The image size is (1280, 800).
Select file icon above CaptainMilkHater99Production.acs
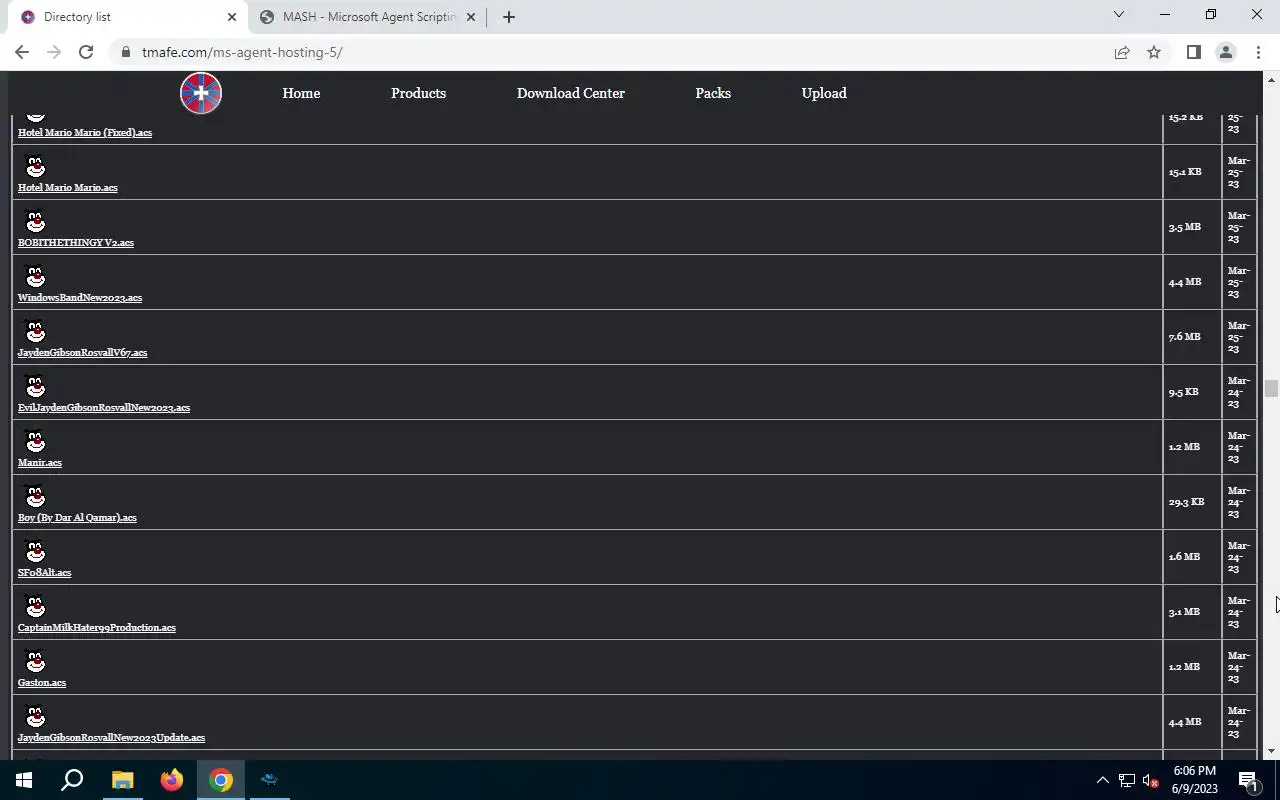point(35,606)
